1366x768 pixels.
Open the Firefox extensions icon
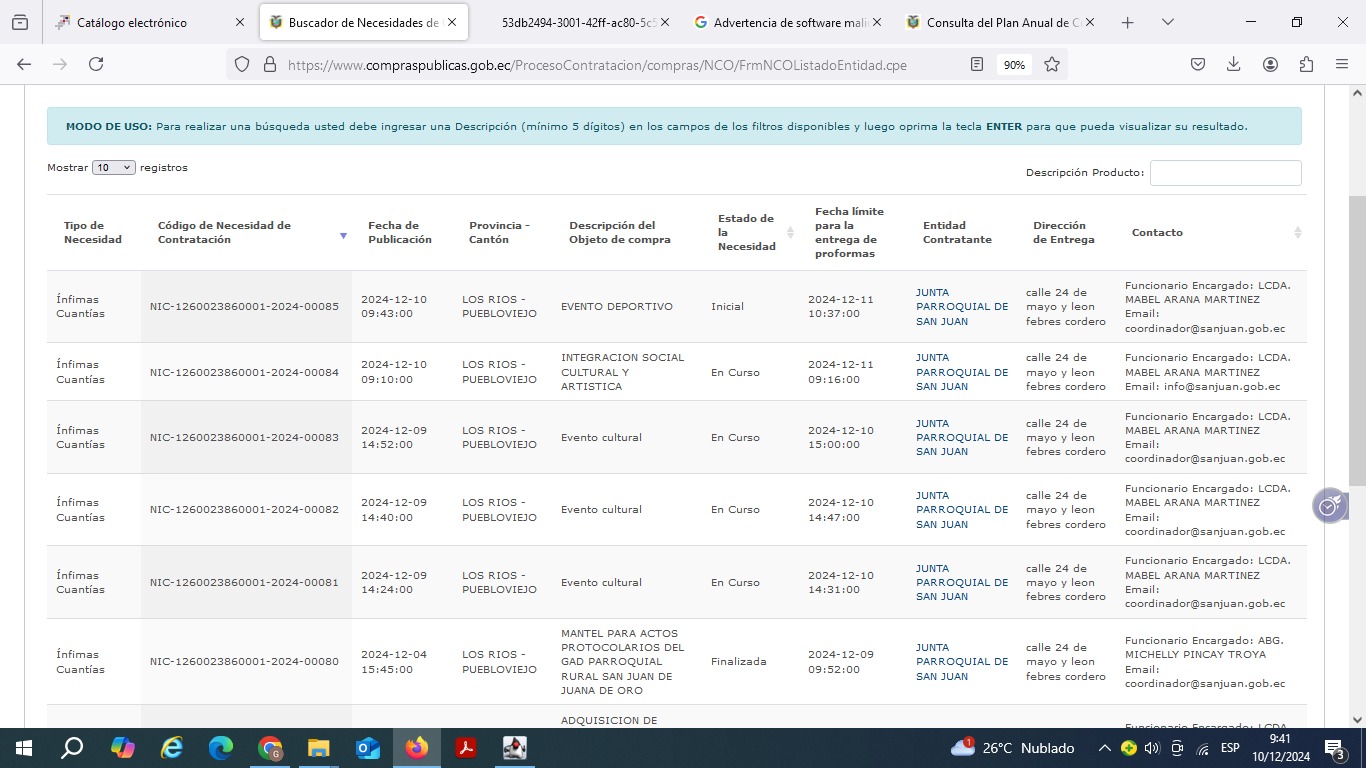point(1306,64)
